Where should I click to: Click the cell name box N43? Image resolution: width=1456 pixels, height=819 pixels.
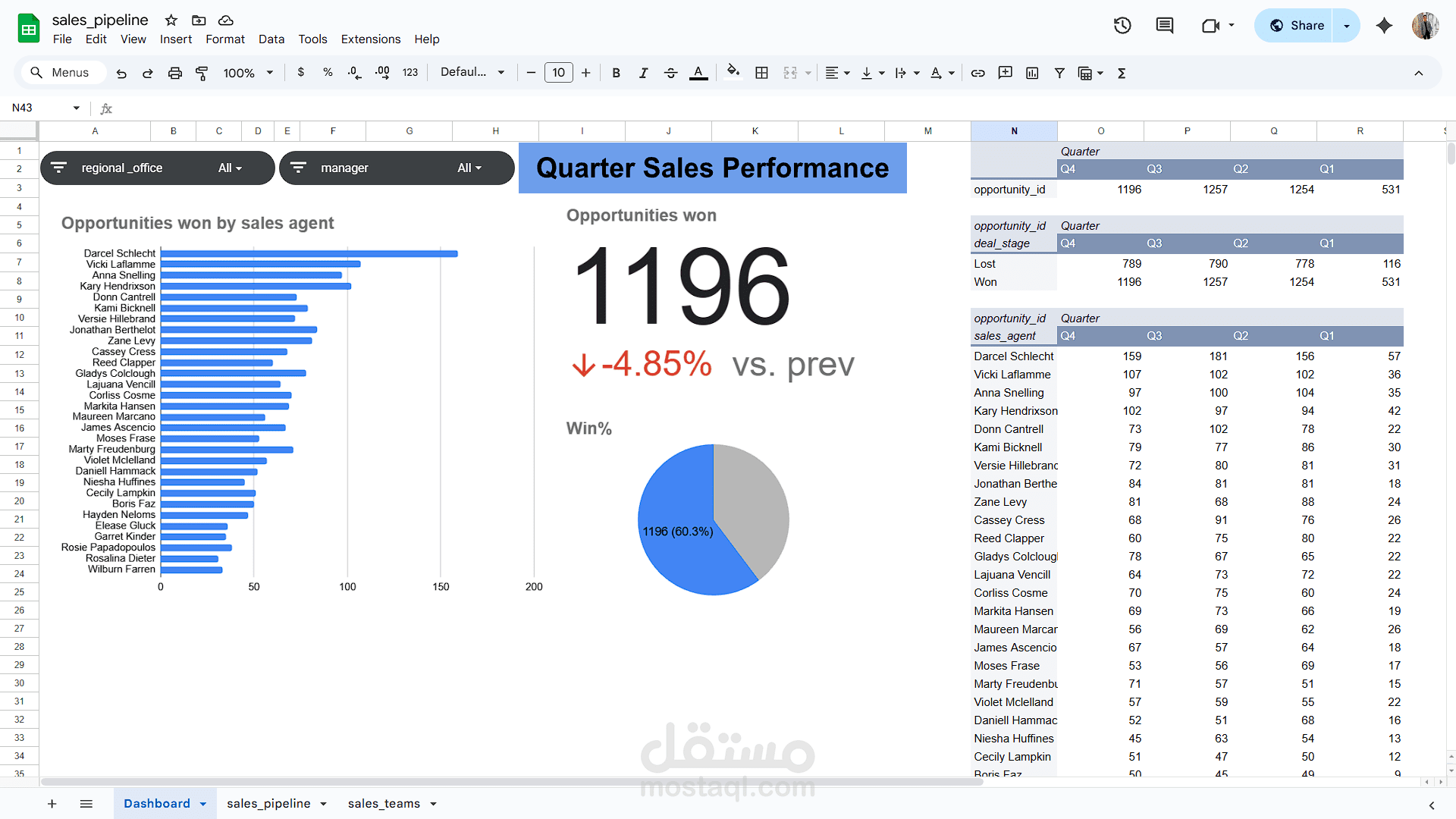click(38, 108)
